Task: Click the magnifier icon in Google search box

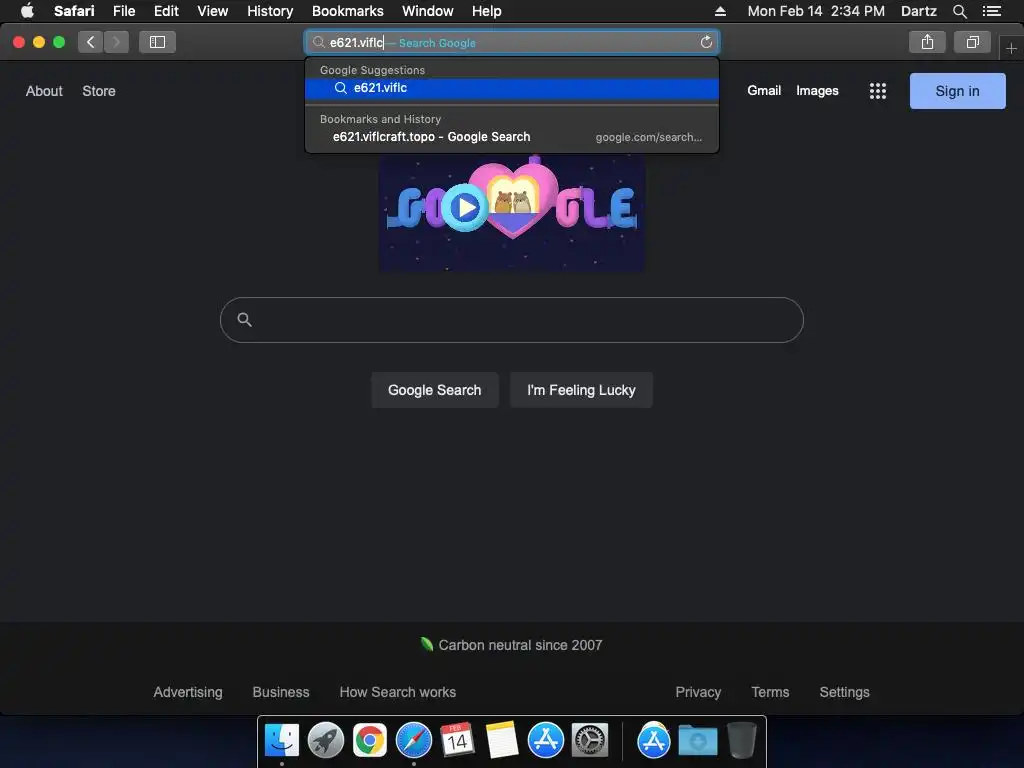Action: (244, 319)
